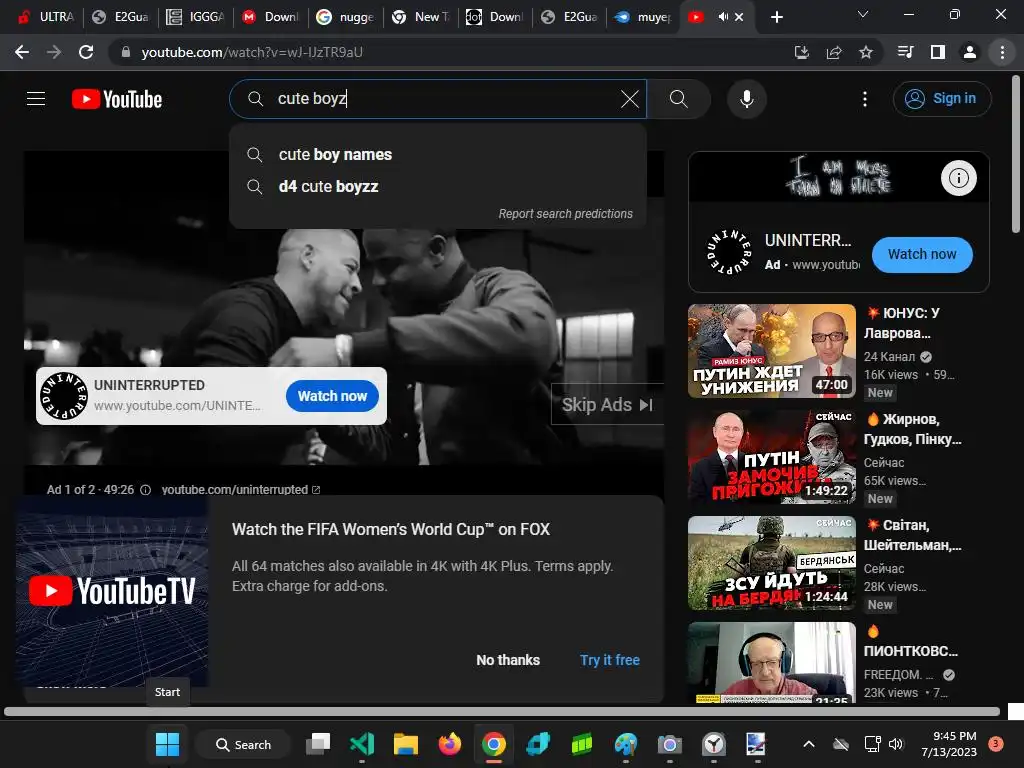Skip the ads in the player
This screenshot has height=768, width=1024.
coord(607,405)
